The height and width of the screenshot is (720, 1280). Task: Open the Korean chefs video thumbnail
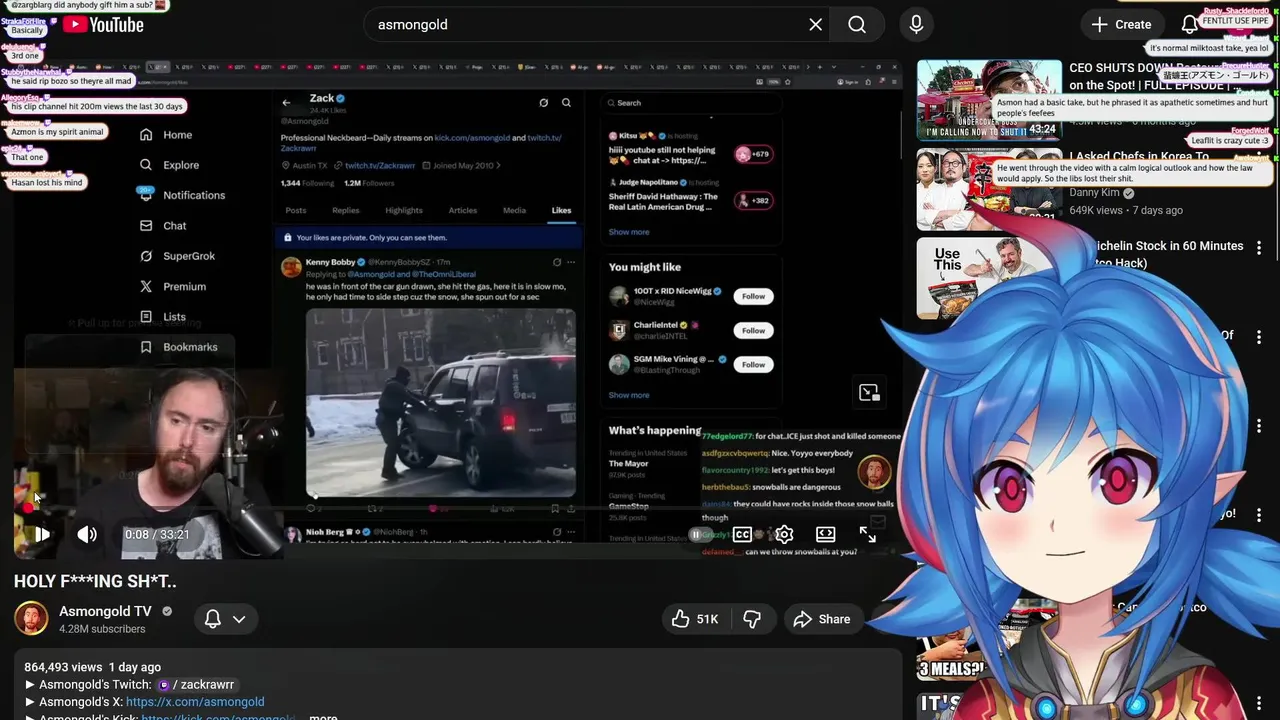[989, 190]
